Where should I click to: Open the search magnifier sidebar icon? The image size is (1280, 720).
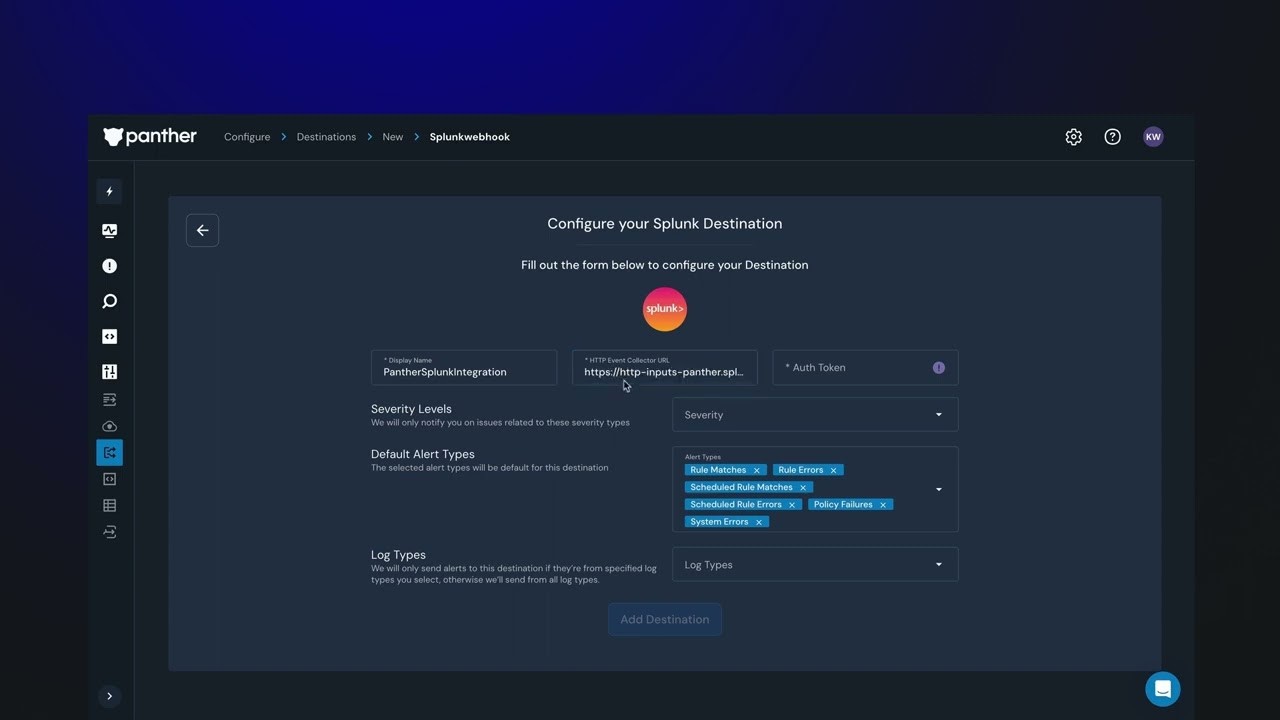pyautogui.click(x=110, y=301)
